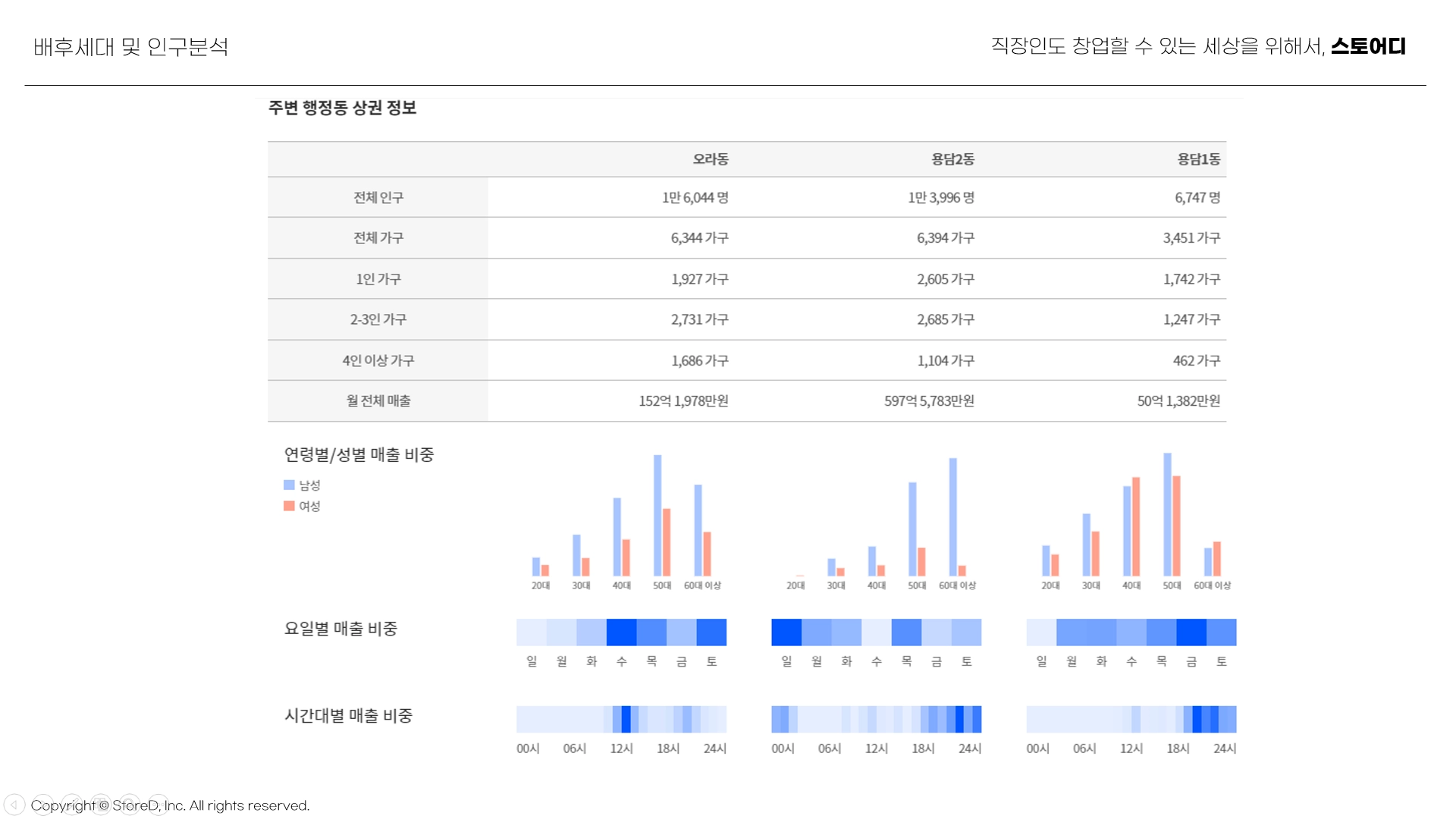This screenshot has width=1456, height=819.
Task: Click the 용담2동 column header
Action: coord(952,159)
